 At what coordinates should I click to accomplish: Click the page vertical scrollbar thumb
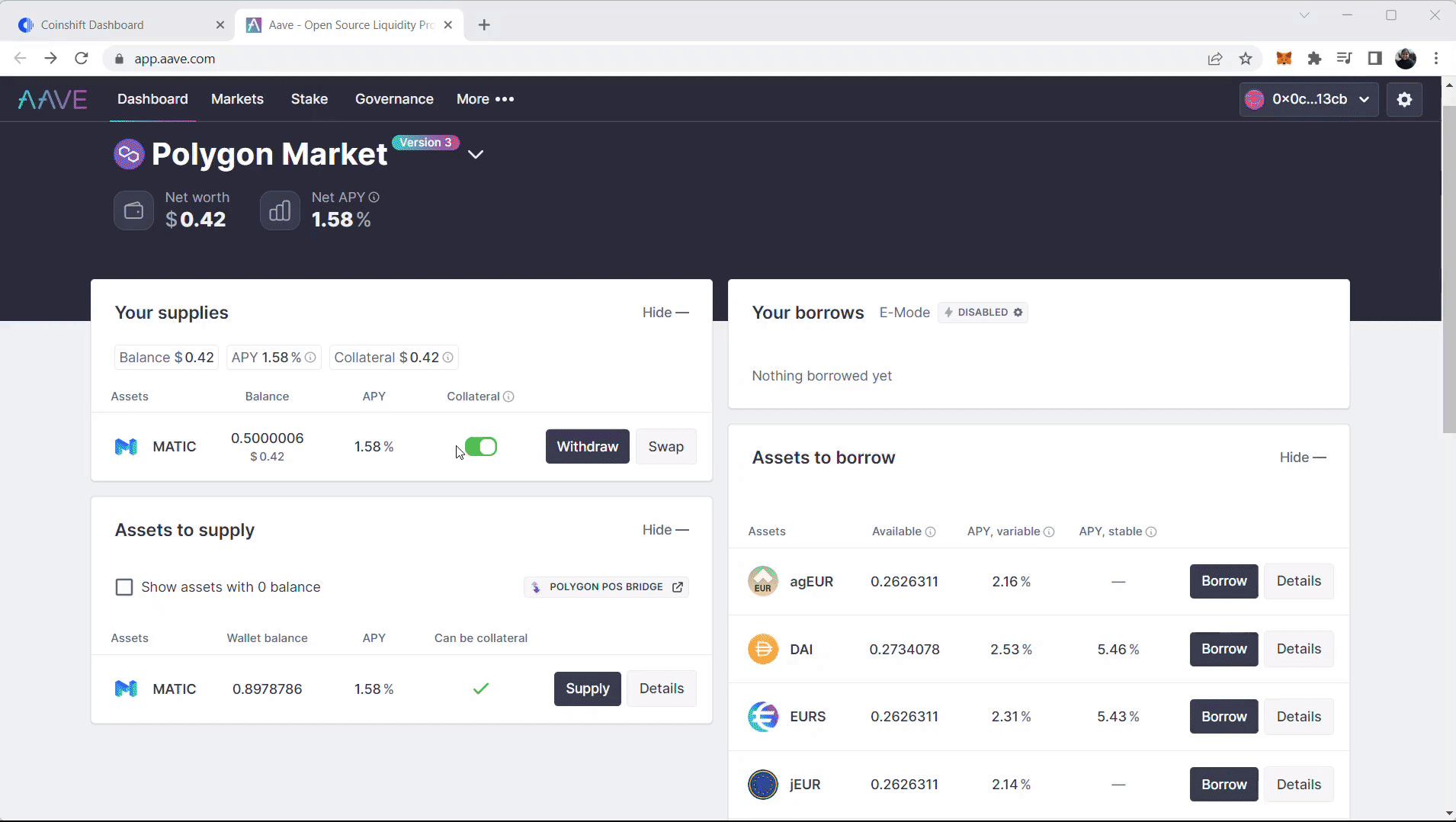point(1448,269)
